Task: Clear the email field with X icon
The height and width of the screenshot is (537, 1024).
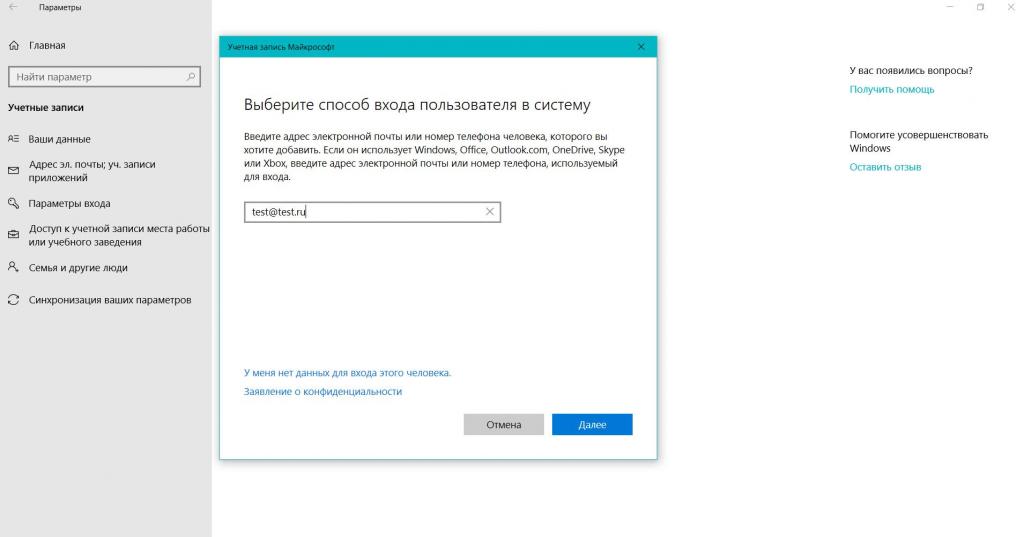Action: [x=490, y=212]
